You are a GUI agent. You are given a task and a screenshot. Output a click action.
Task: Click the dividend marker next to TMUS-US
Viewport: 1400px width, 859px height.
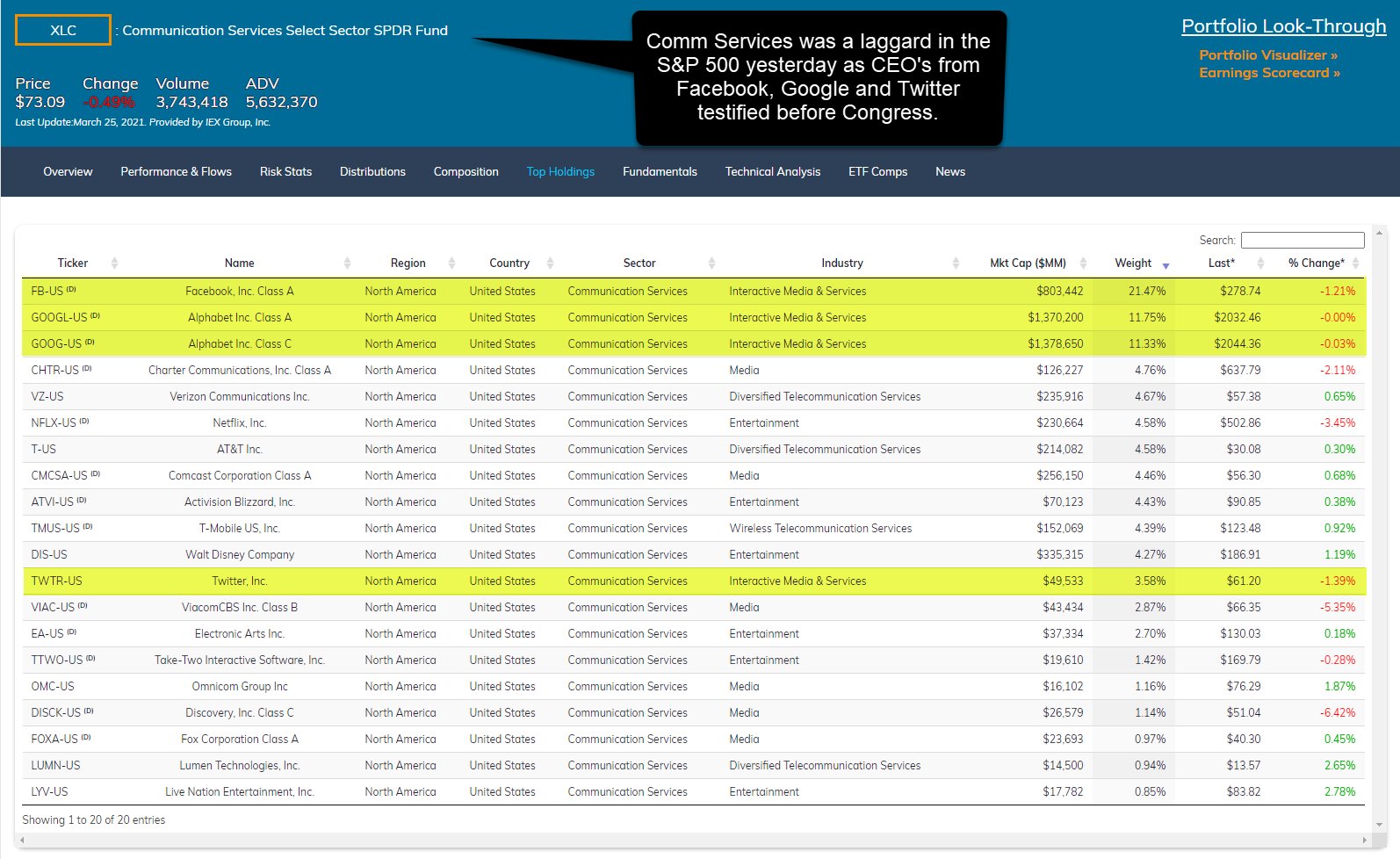(x=88, y=526)
